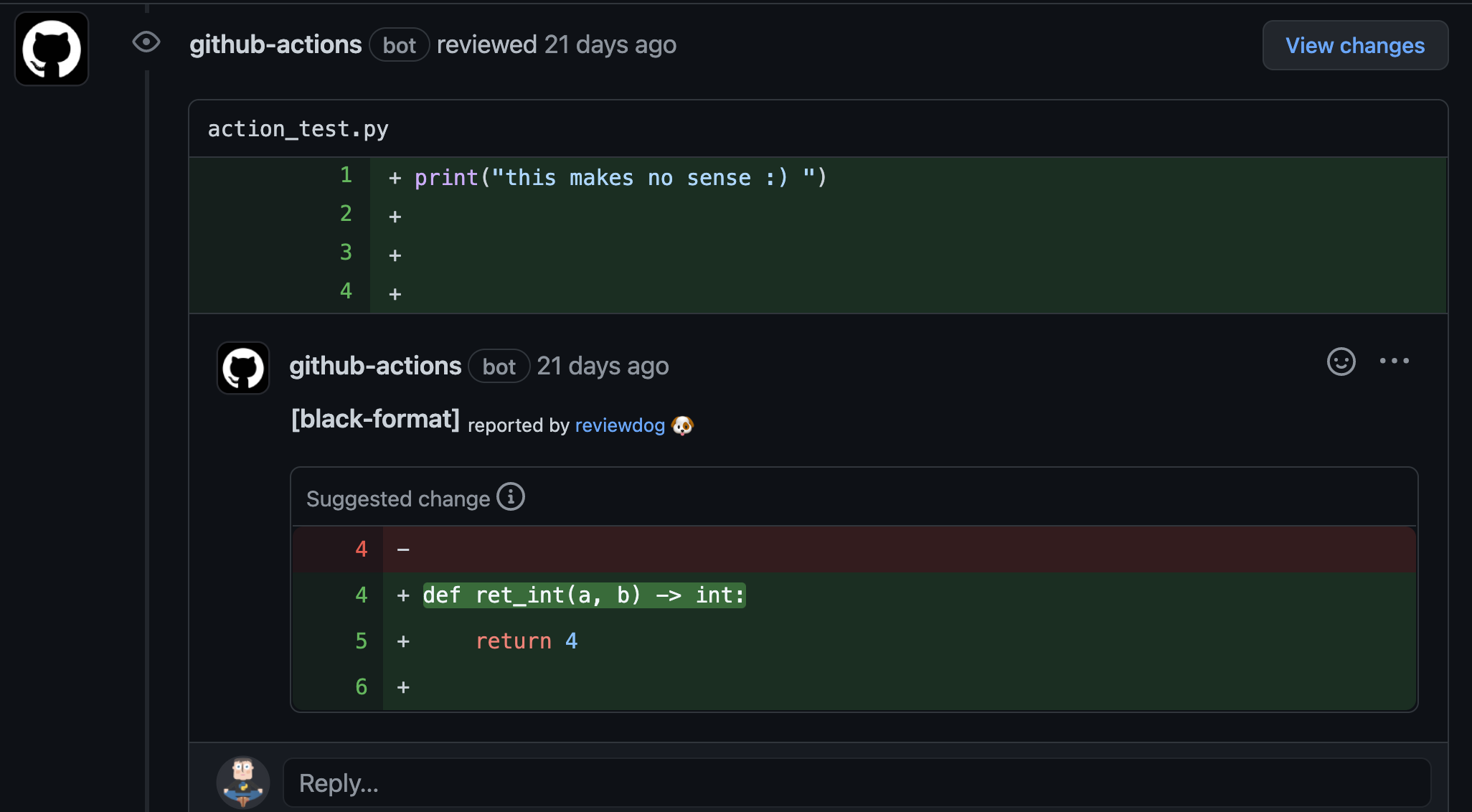Add a reaction with the smiley icon

[x=1341, y=362]
